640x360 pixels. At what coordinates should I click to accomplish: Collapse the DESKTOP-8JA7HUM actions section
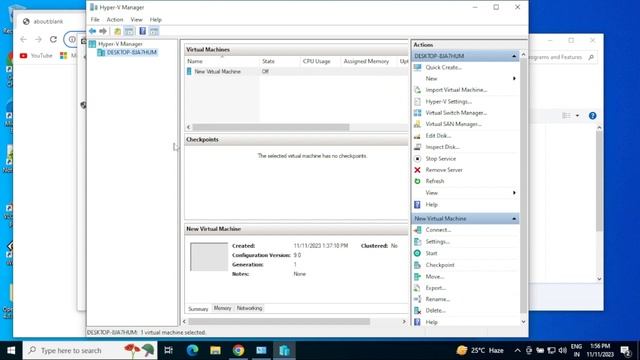pos(514,56)
